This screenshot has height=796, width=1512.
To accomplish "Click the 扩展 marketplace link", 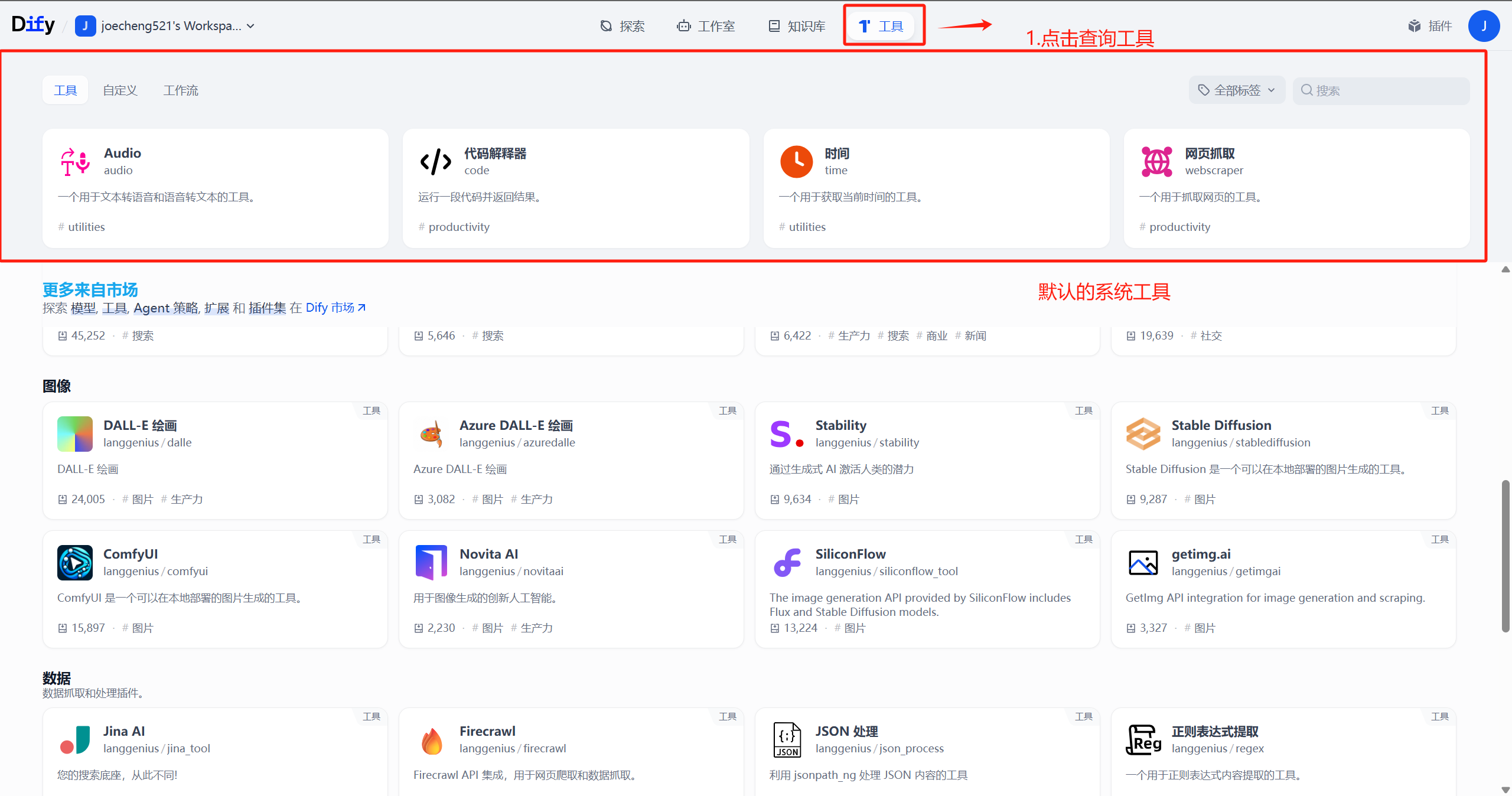I will [x=217, y=308].
